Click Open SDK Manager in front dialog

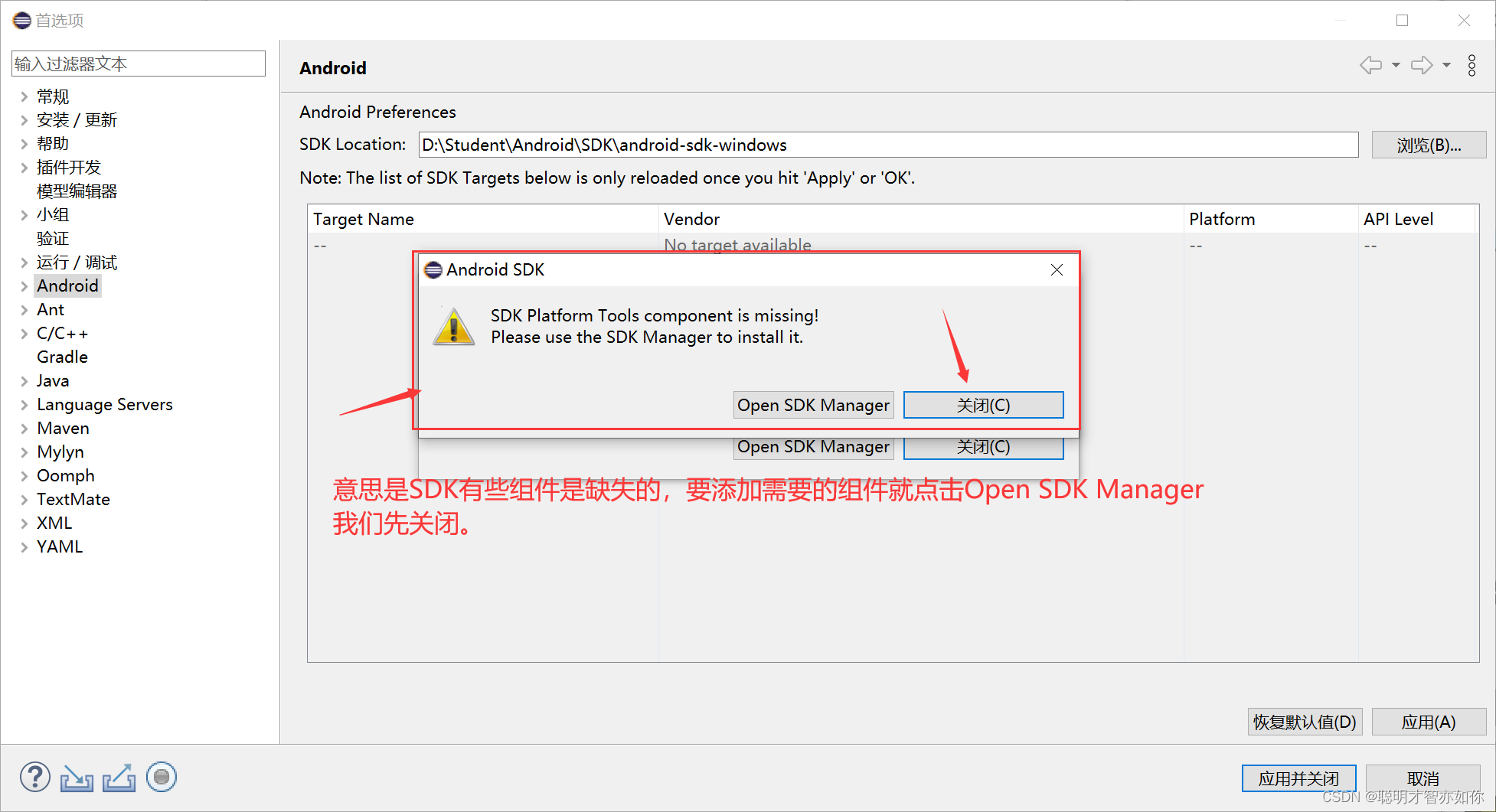click(814, 405)
